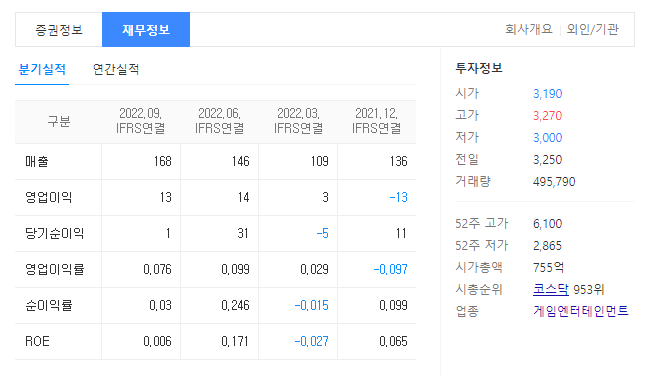Switch to the 증권정보 tab
The image size is (662, 376).
59,30
